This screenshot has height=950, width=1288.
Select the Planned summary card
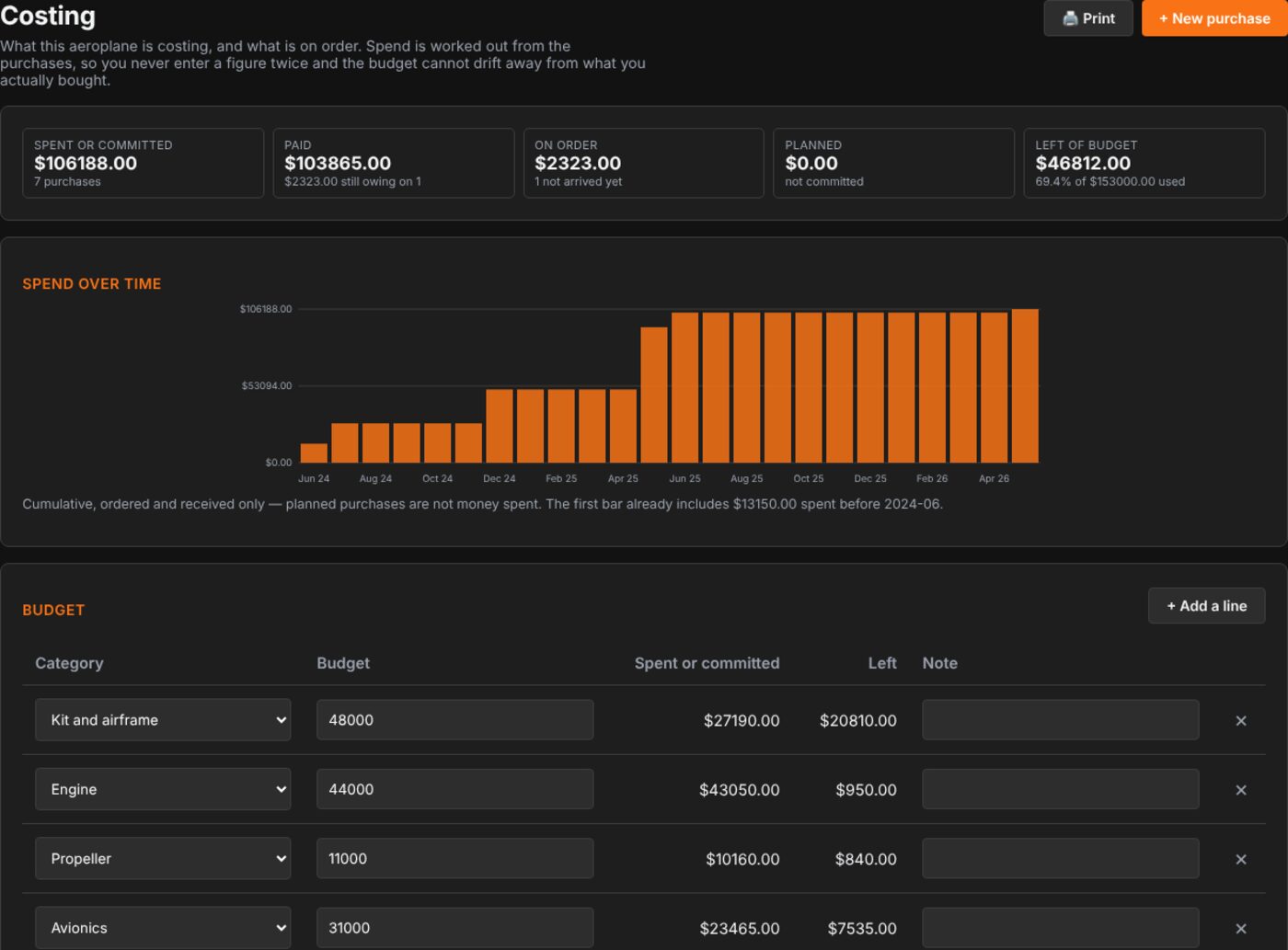tap(893, 163)
